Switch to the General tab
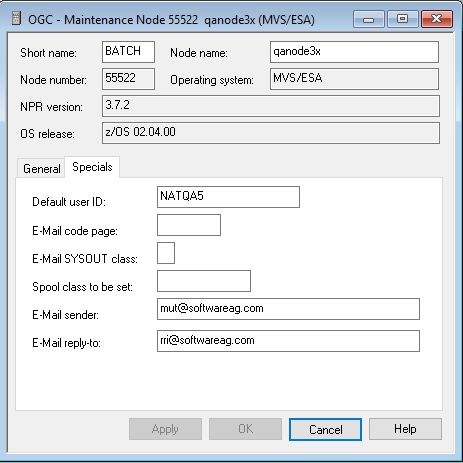Viewport: 463px width, 463px height. point(41,168)
